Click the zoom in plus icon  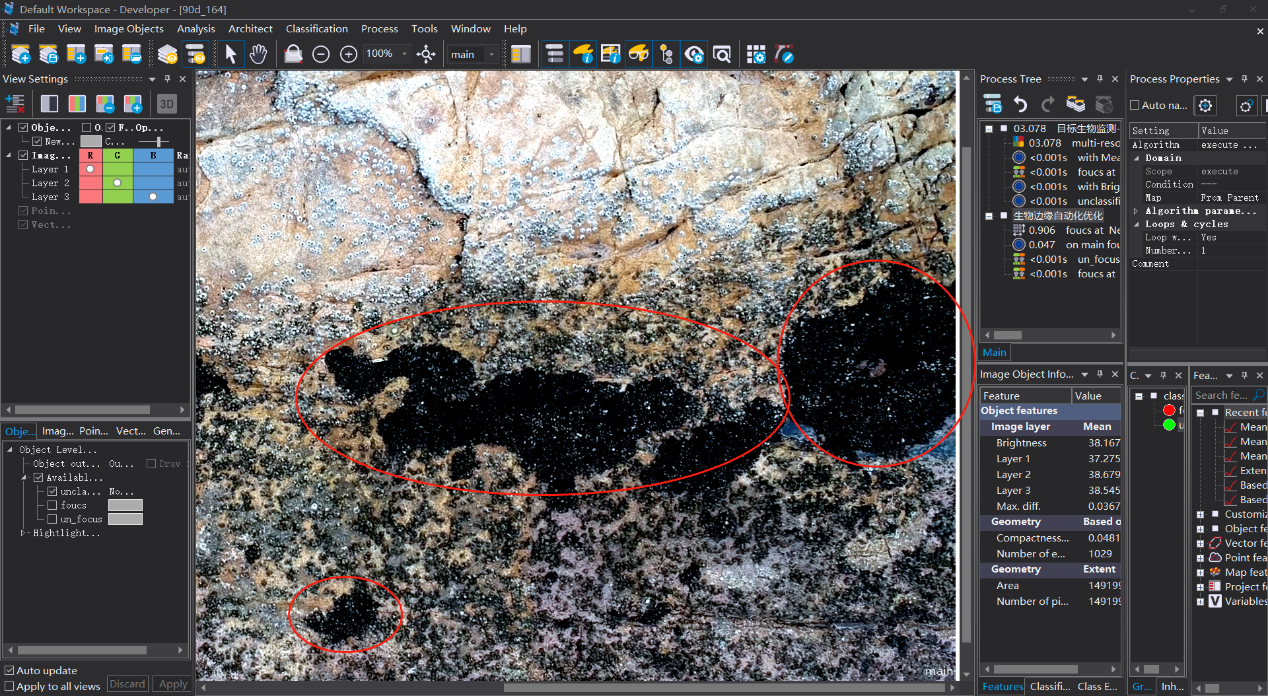[348, 54]
